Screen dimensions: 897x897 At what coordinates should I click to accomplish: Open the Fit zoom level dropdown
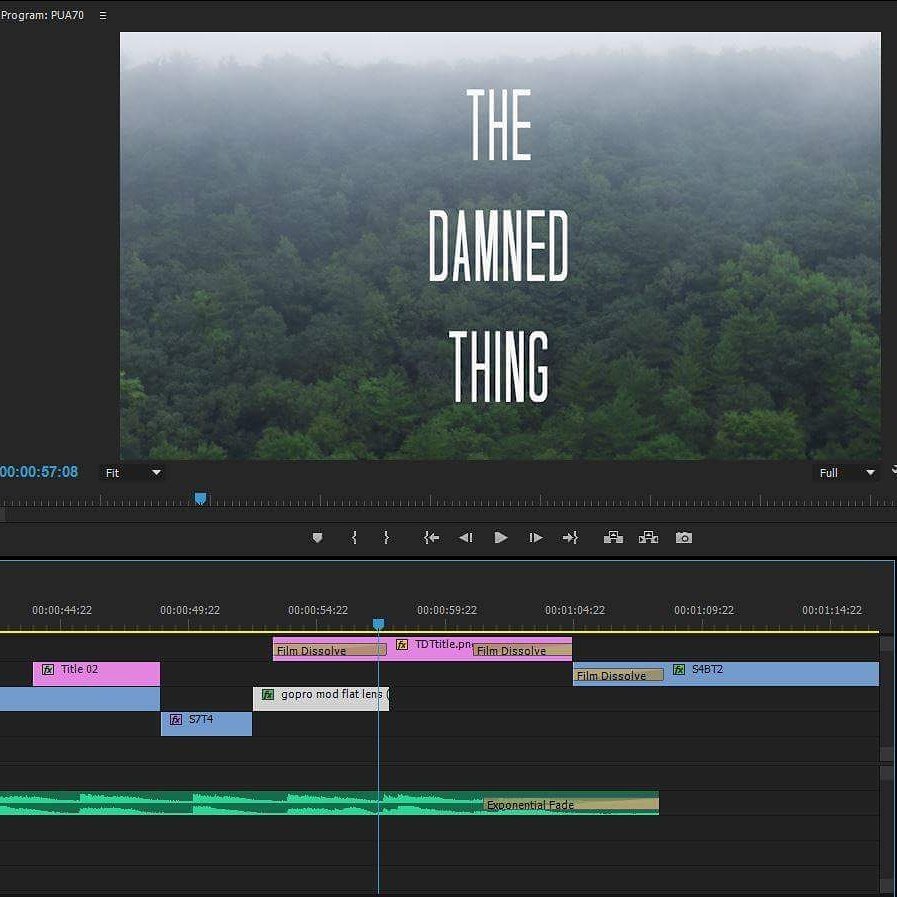pyautogui.click(x=133, y=473)
